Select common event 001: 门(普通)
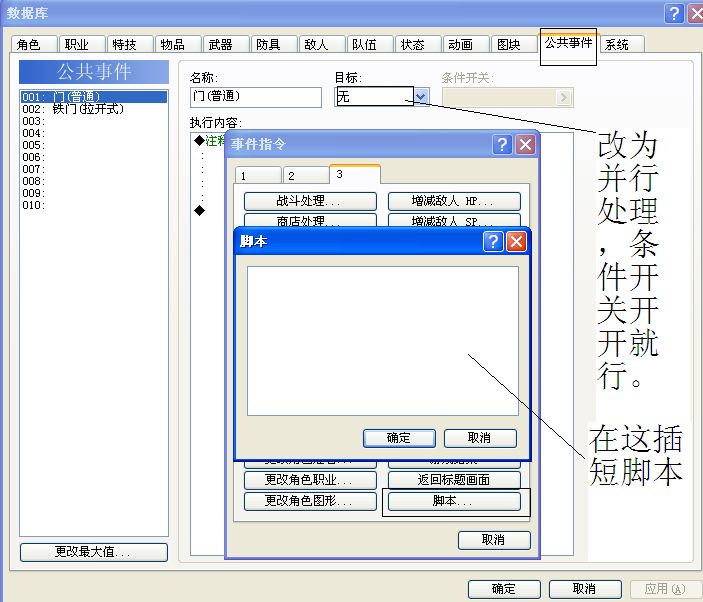This screenshot has height=602, width=703. 94,97
